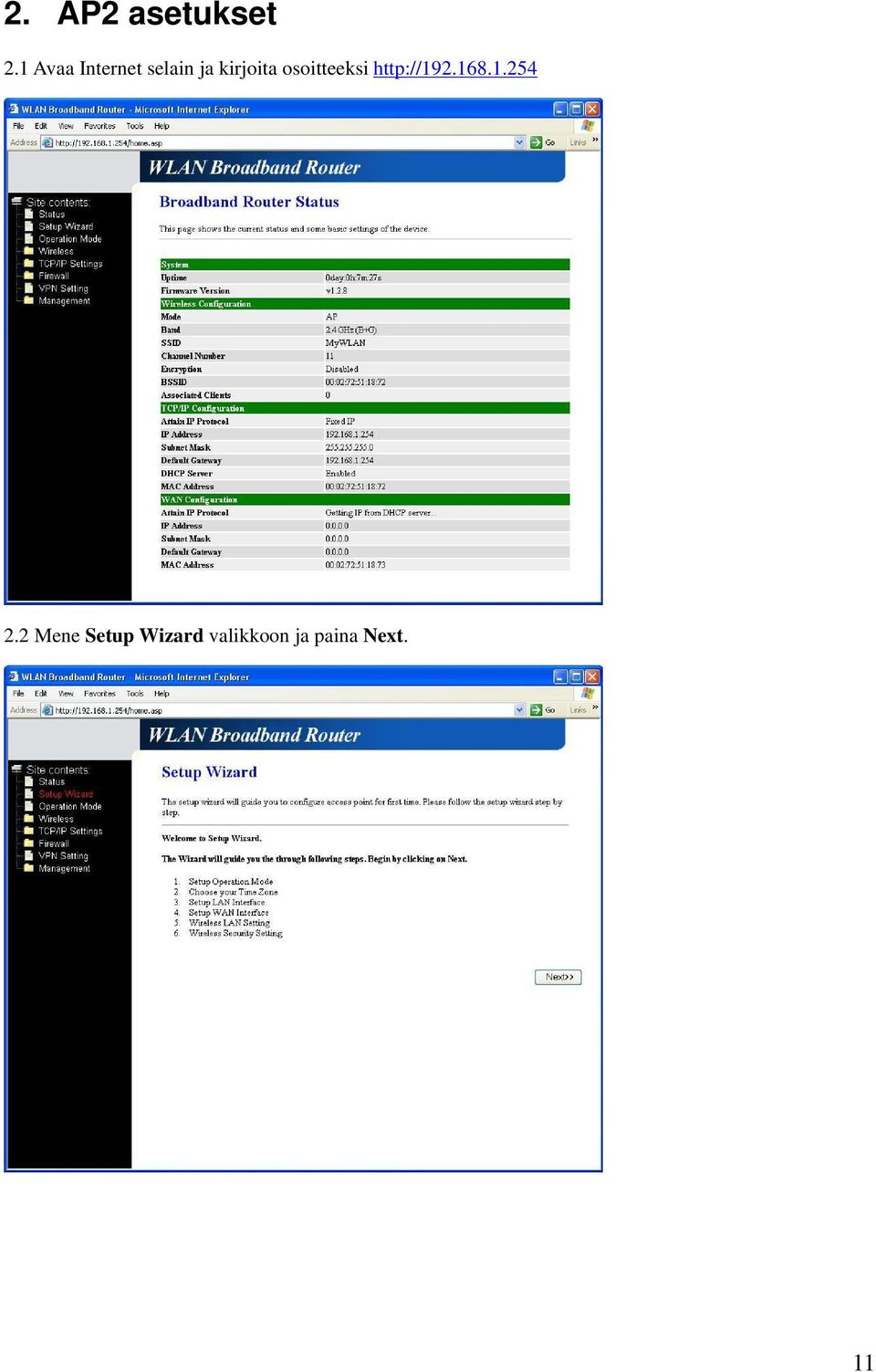Click the wizard step "Setup WAN Interface"
The image size is (876, 1372).
(x=229, y=913)
